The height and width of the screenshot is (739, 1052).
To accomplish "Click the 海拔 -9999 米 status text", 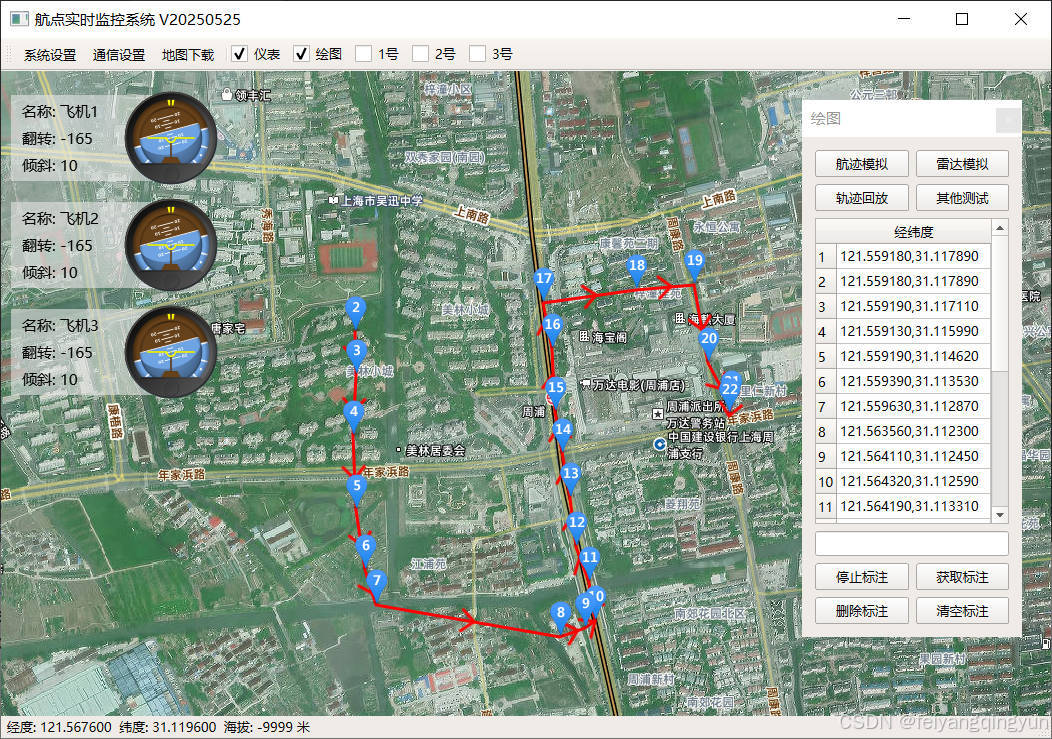I will pyautogui.click(x=266, y=728).
